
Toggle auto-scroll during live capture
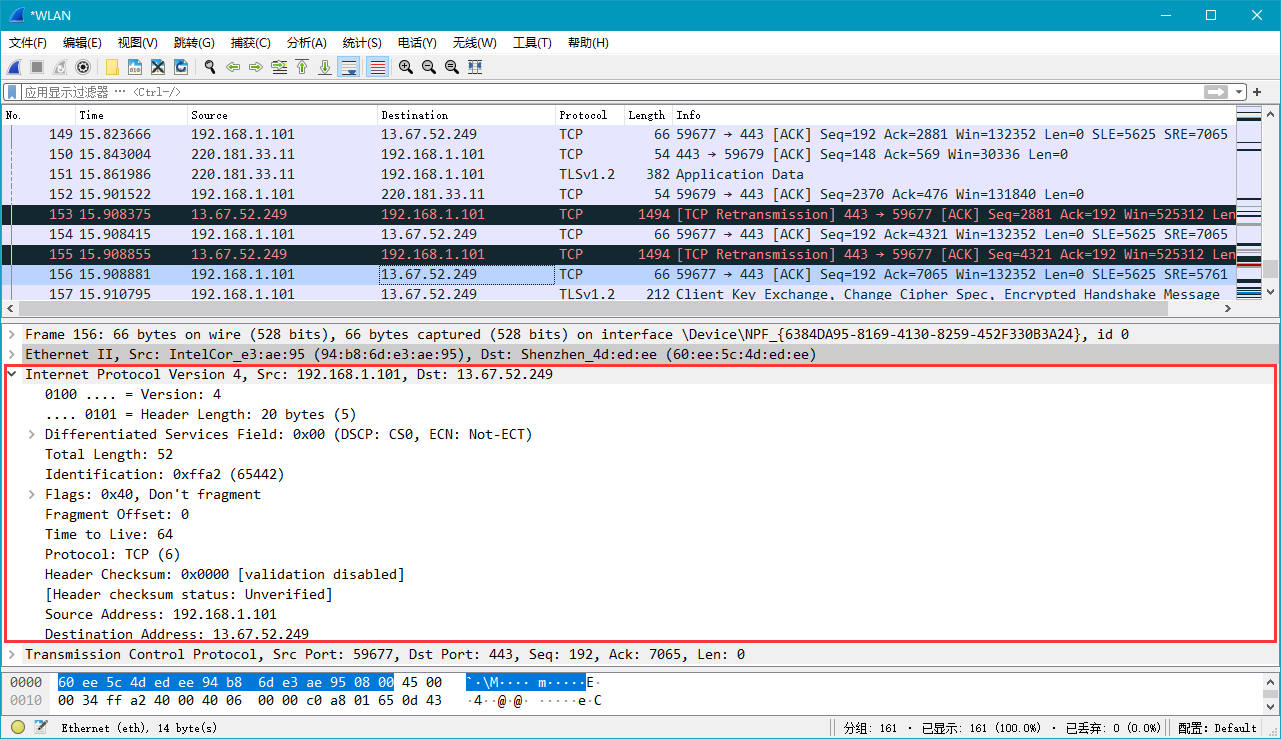tap(349, 67)
